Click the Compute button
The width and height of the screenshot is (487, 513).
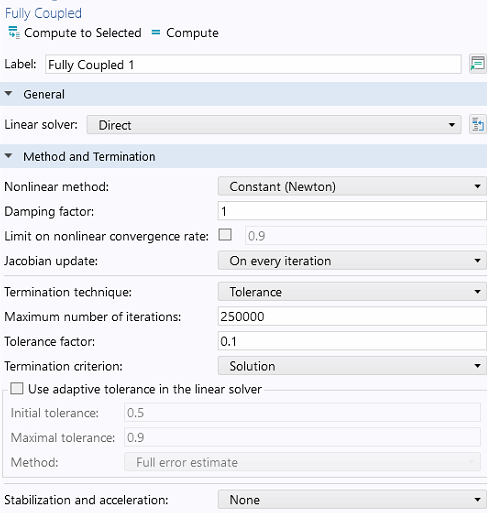185,33
